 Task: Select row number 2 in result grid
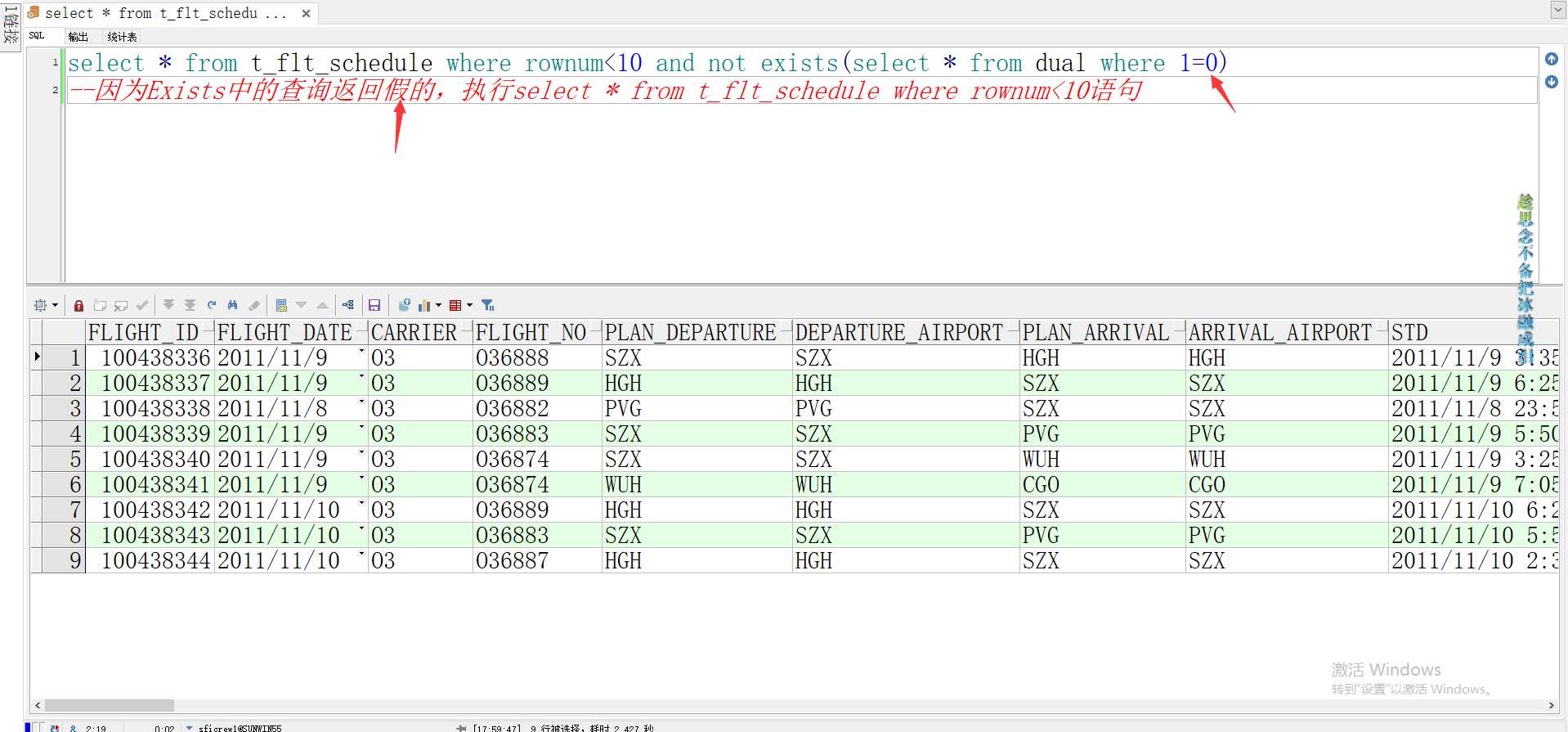click(65, 383)
